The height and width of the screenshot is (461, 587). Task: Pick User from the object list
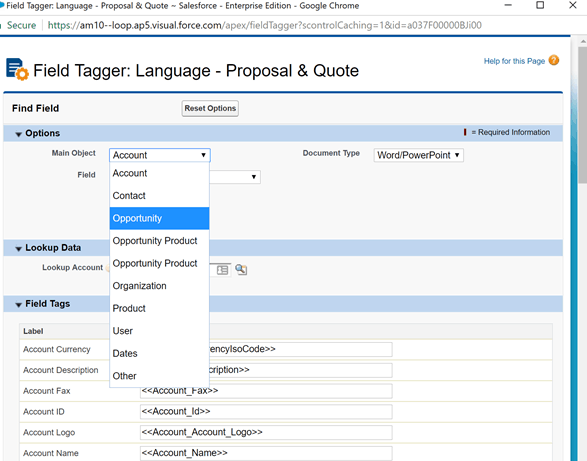pos(159,331)
